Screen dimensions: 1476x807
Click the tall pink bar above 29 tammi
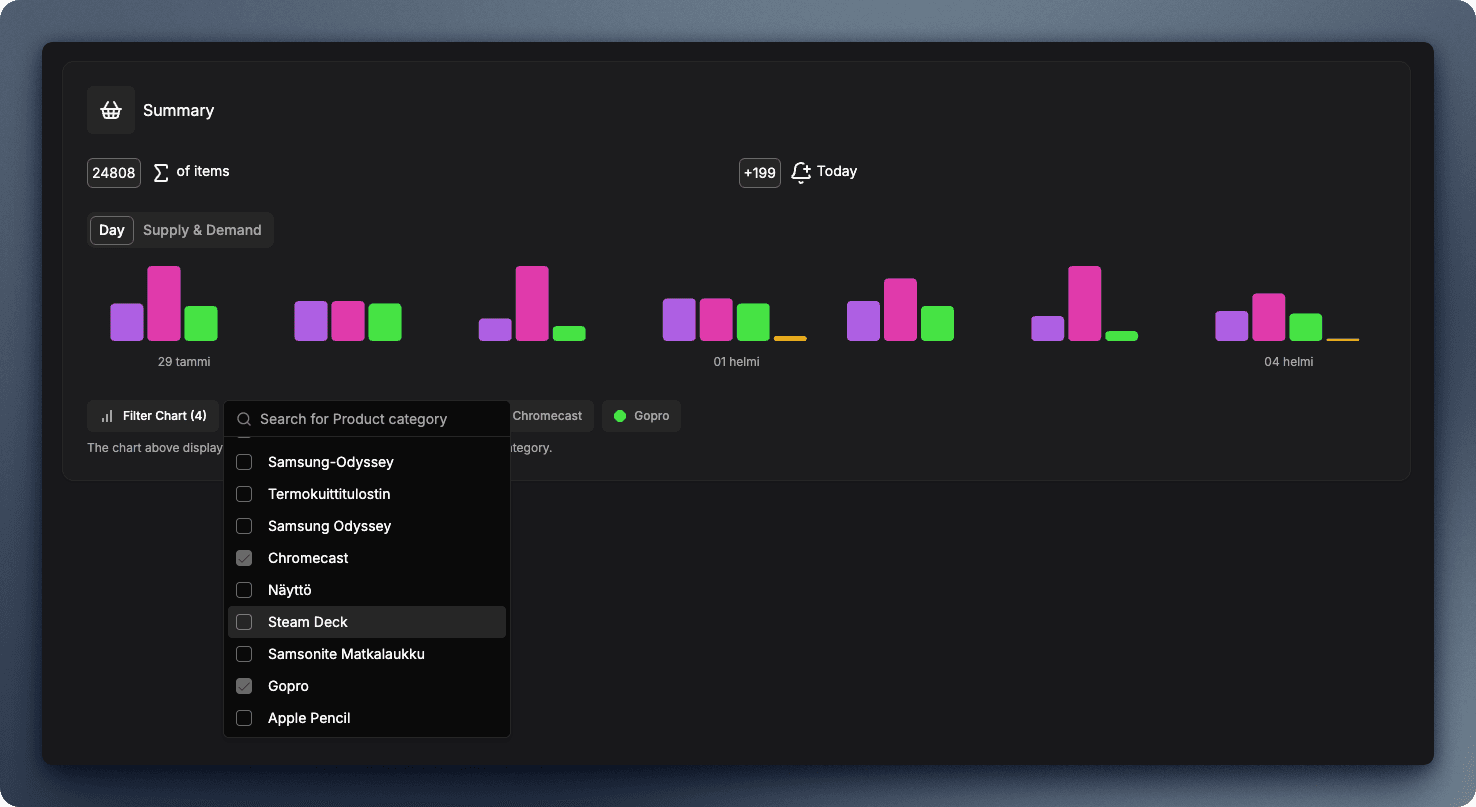point(164,303)
